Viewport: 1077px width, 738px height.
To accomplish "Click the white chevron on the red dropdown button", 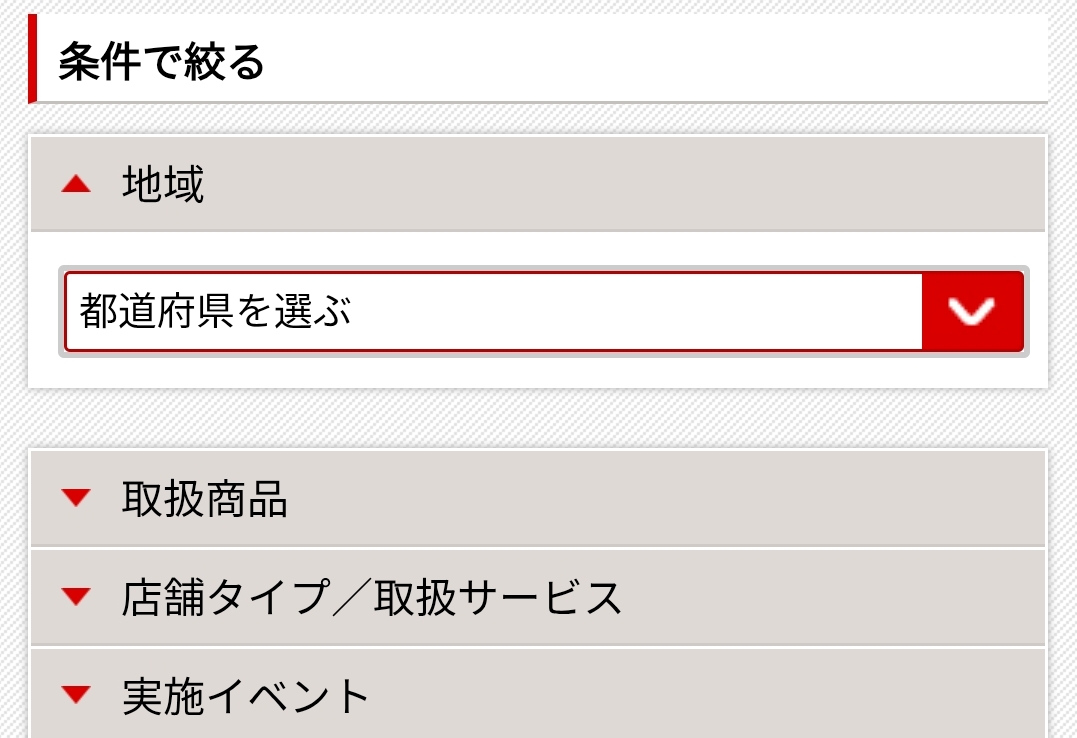I will pyautogui.click(x=972, y=311).
